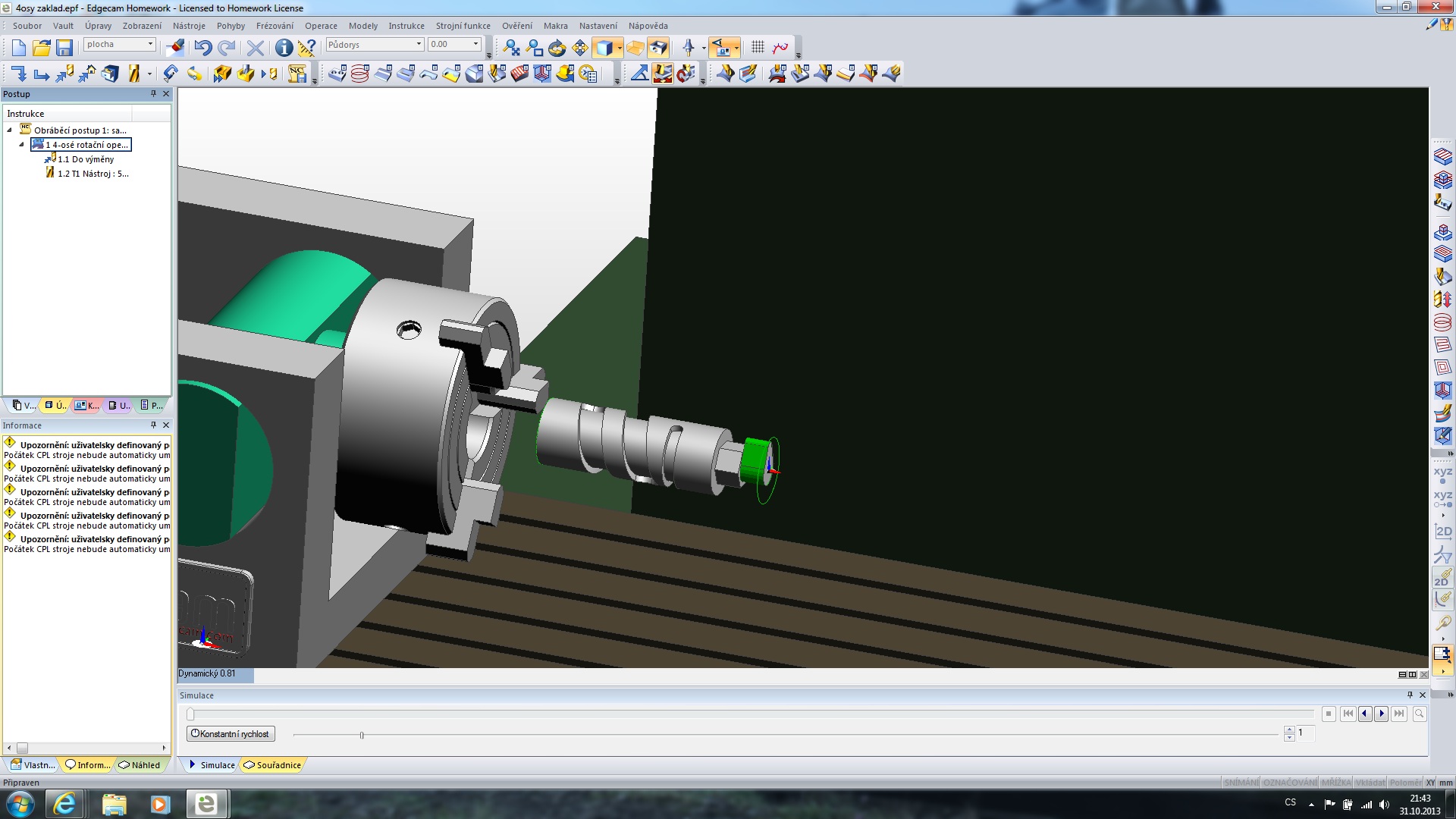Open Internet Explorer from the taskbar
Screen dimensions: 1456x819
tap(64, 803)
